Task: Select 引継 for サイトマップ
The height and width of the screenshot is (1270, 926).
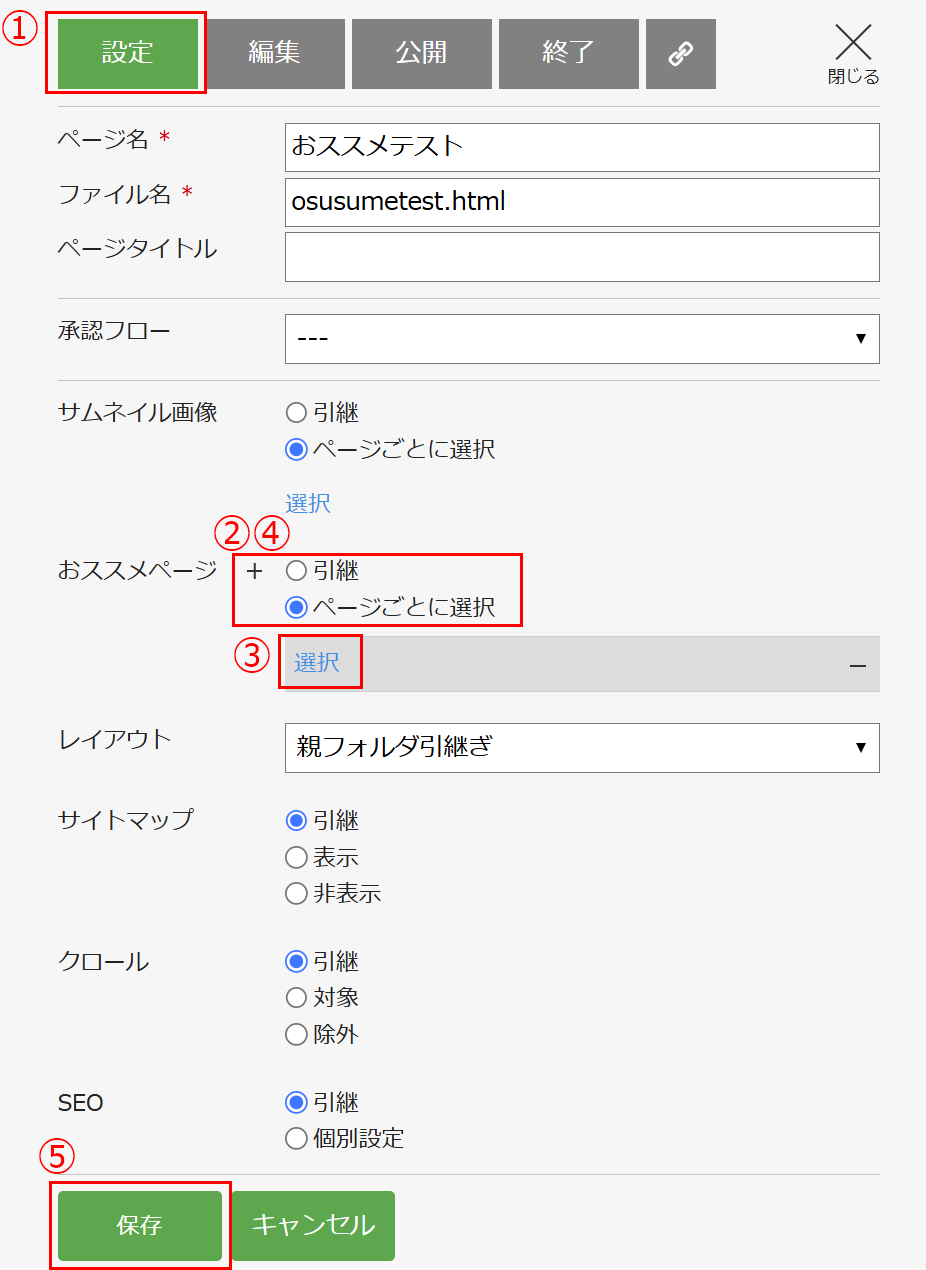Action: (x=296, y=821)
